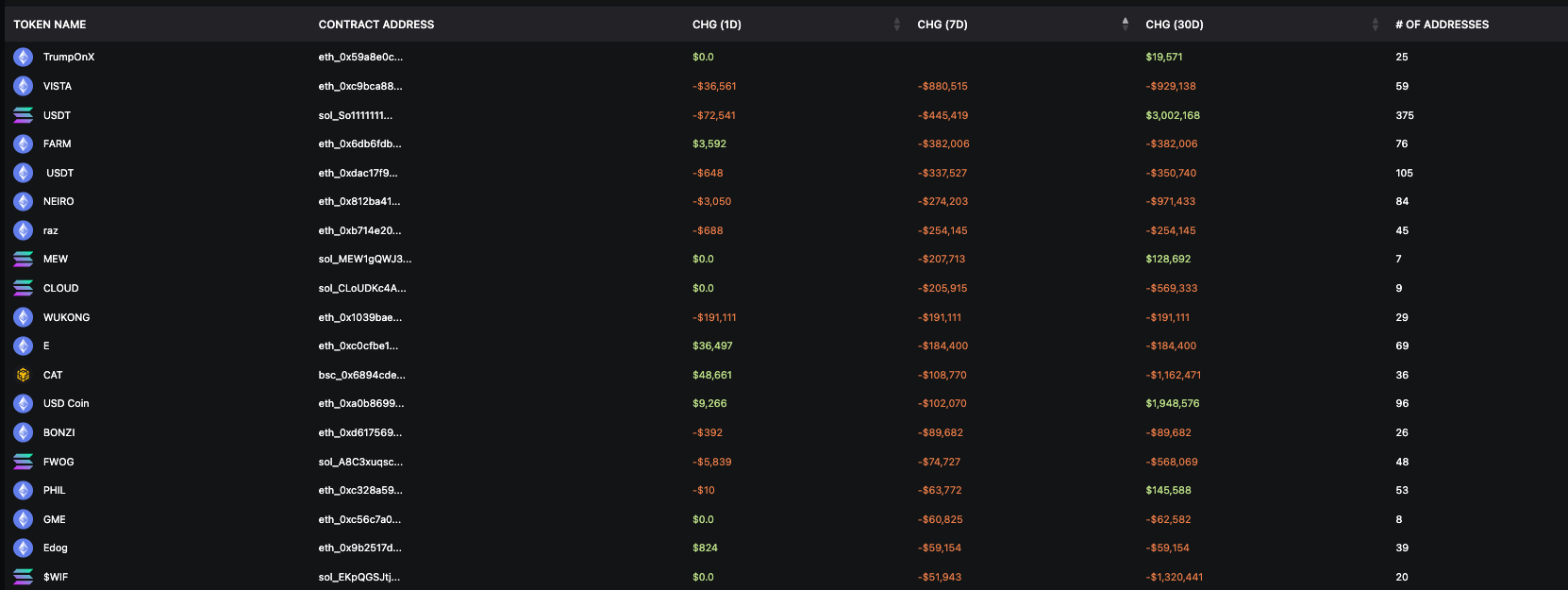Sort by CHG (1D) using sort arrows
Viewport: 1568px width, 590px height.
tap(896, 25)
